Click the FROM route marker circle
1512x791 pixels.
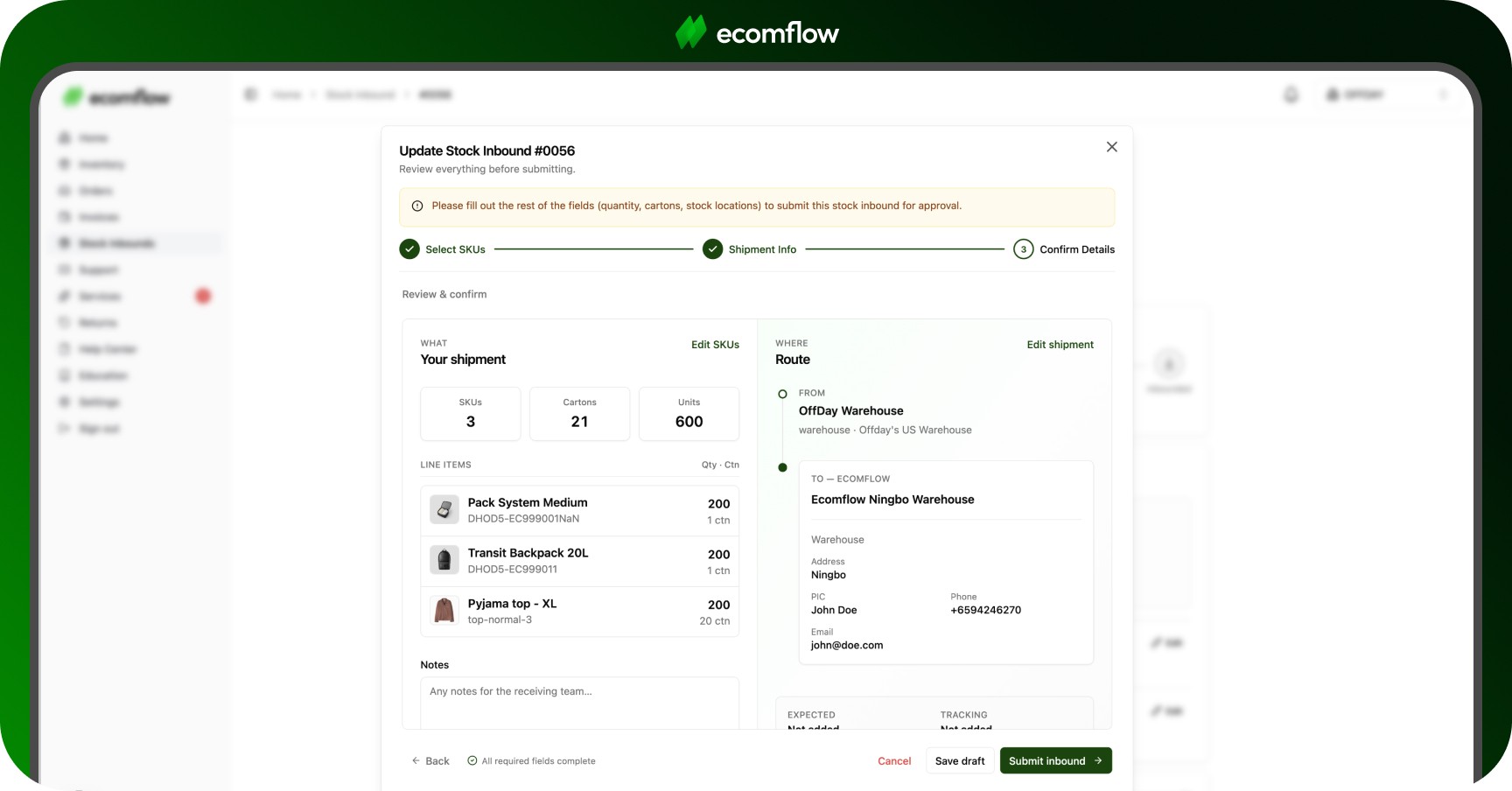[782, 394]
